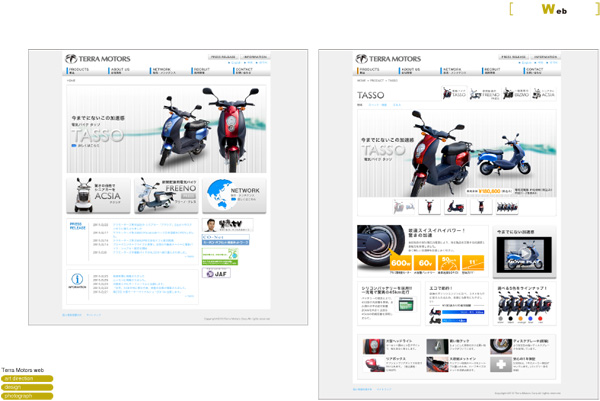Click PRESS RELEASE button in left mockup header
Viewport: 600px width, 401px height.
223,57
